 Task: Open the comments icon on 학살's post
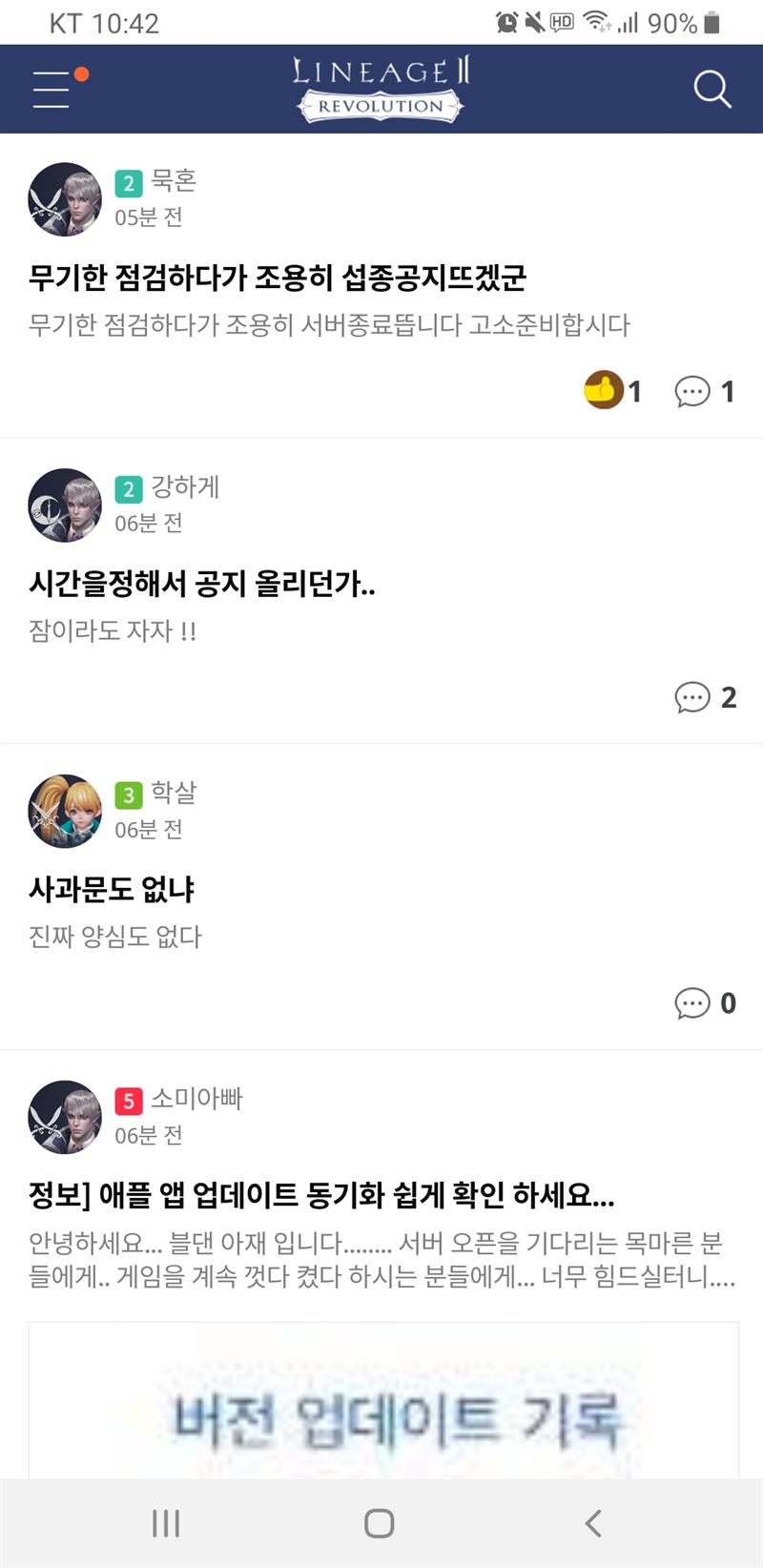click(x=692, y=1003)
